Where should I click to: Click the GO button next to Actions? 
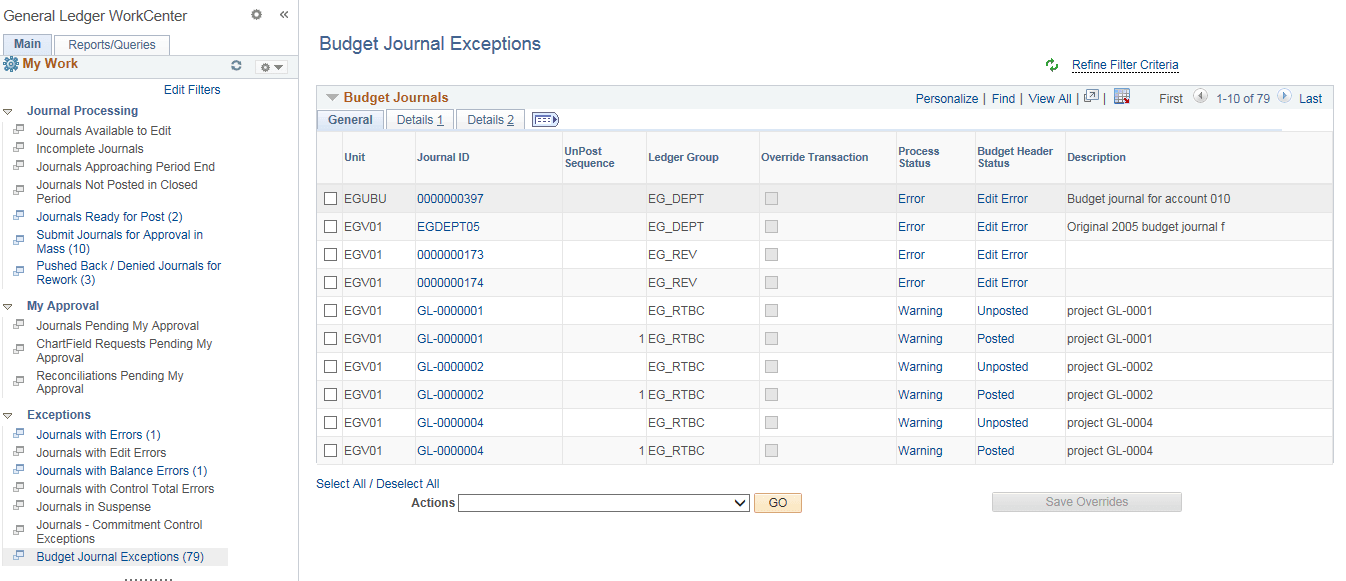point(777,502)
